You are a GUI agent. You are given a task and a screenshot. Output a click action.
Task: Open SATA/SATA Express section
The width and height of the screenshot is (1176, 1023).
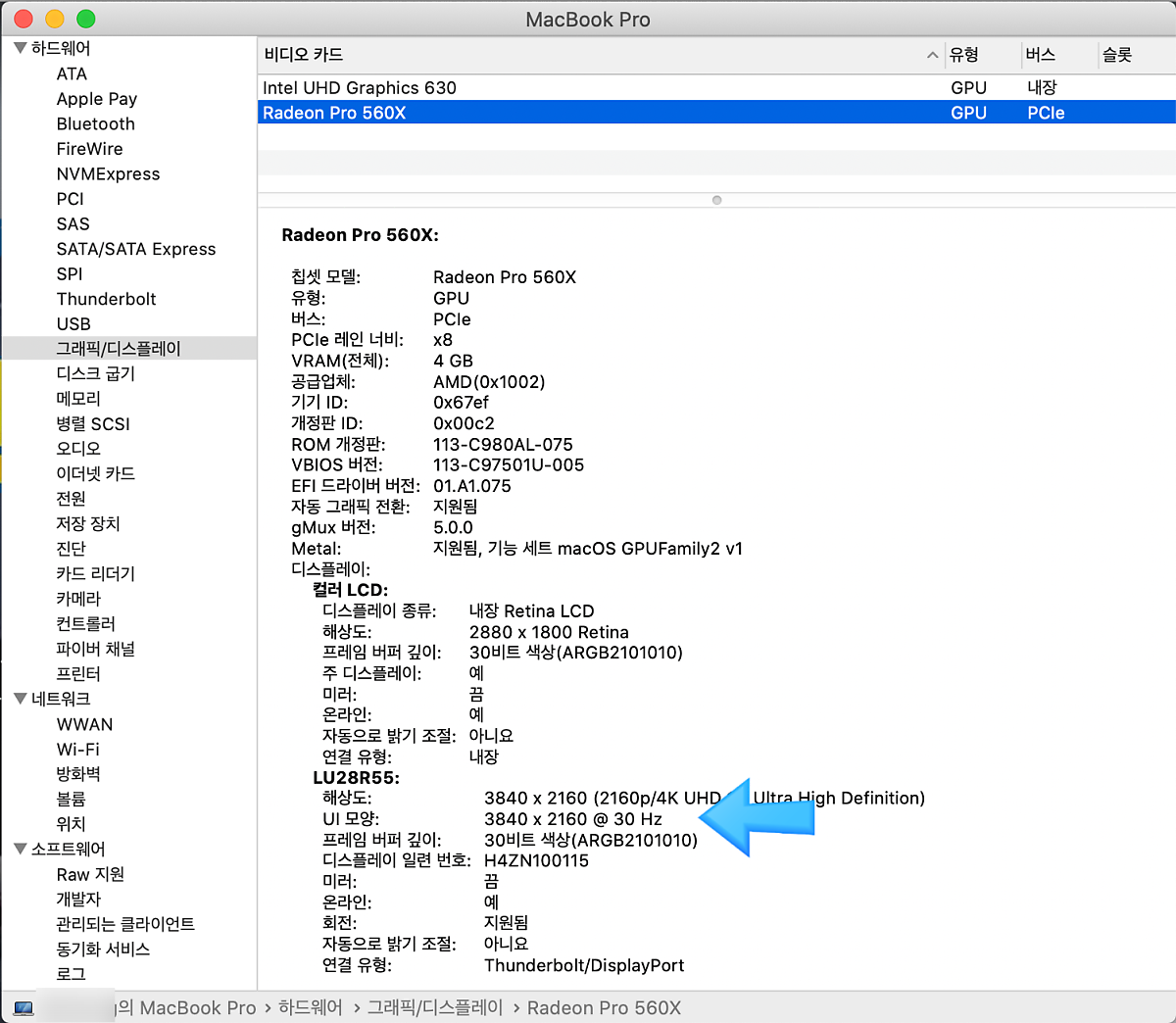136,249
